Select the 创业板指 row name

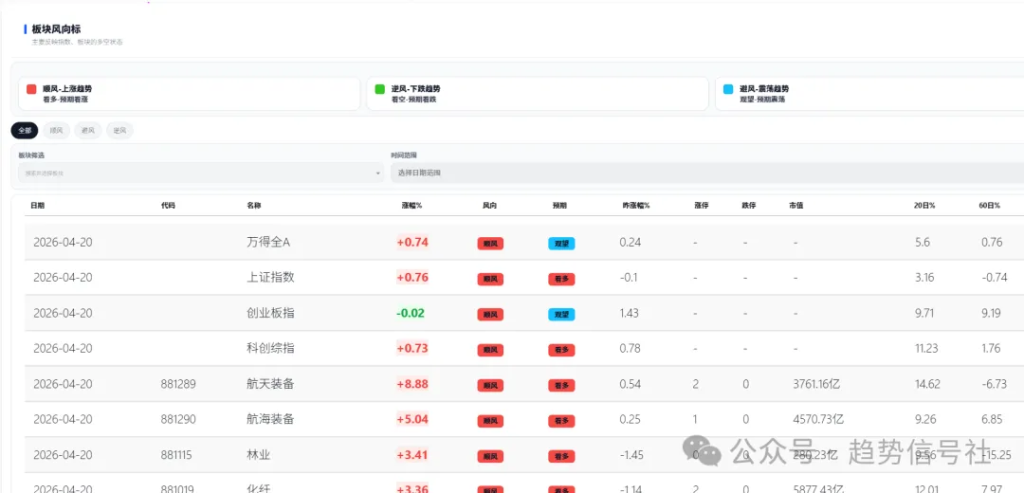click(270, 313)
